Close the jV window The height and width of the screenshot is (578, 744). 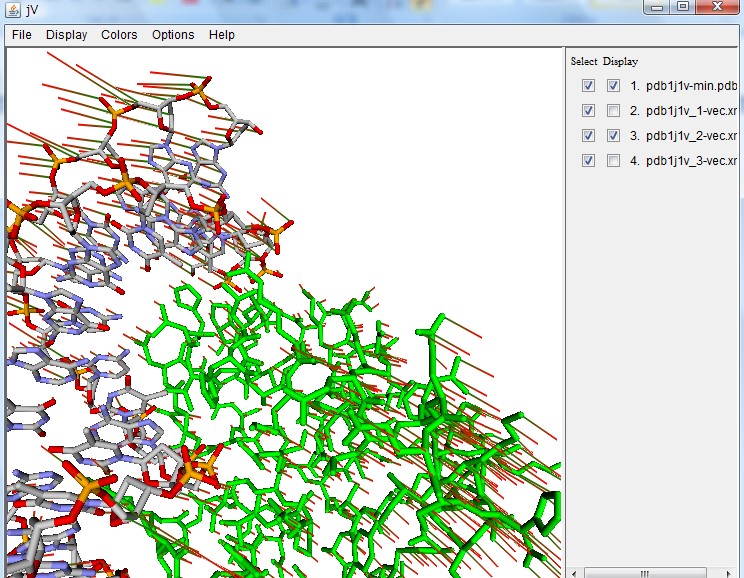click(717, 7)
